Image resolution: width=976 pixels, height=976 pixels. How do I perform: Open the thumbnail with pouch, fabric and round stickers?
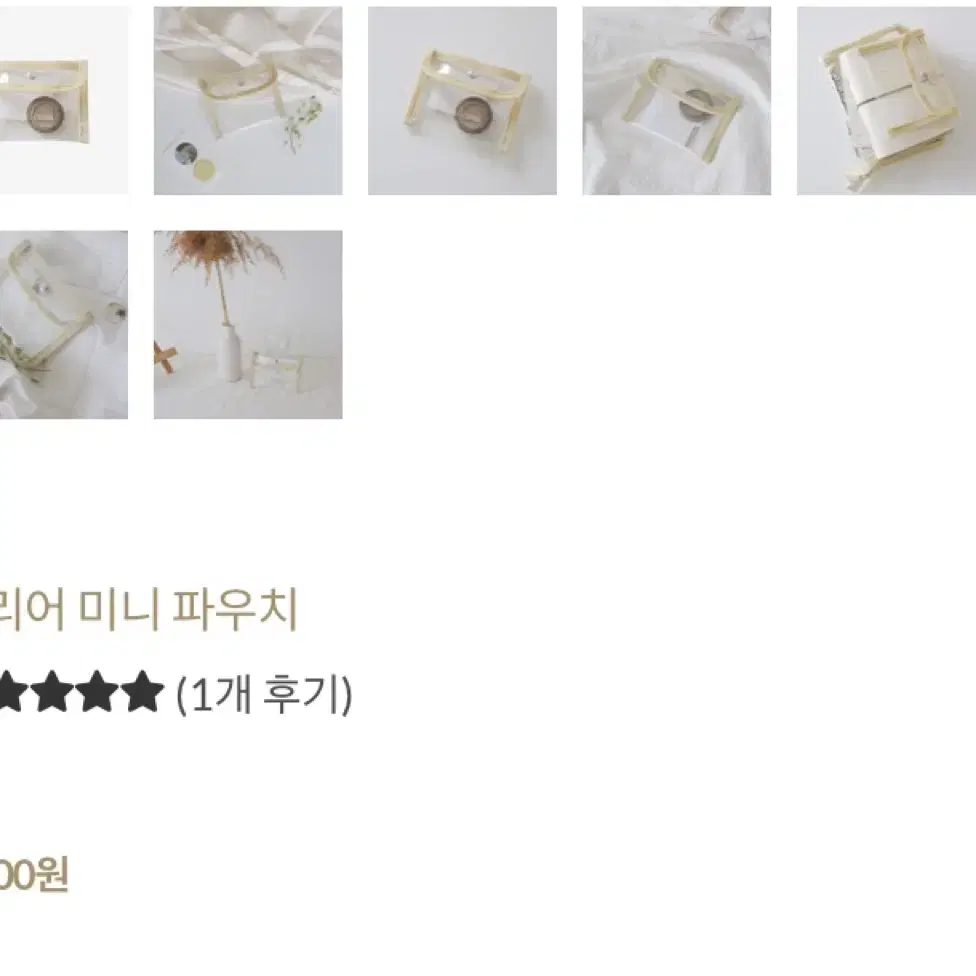coord(248,101)
